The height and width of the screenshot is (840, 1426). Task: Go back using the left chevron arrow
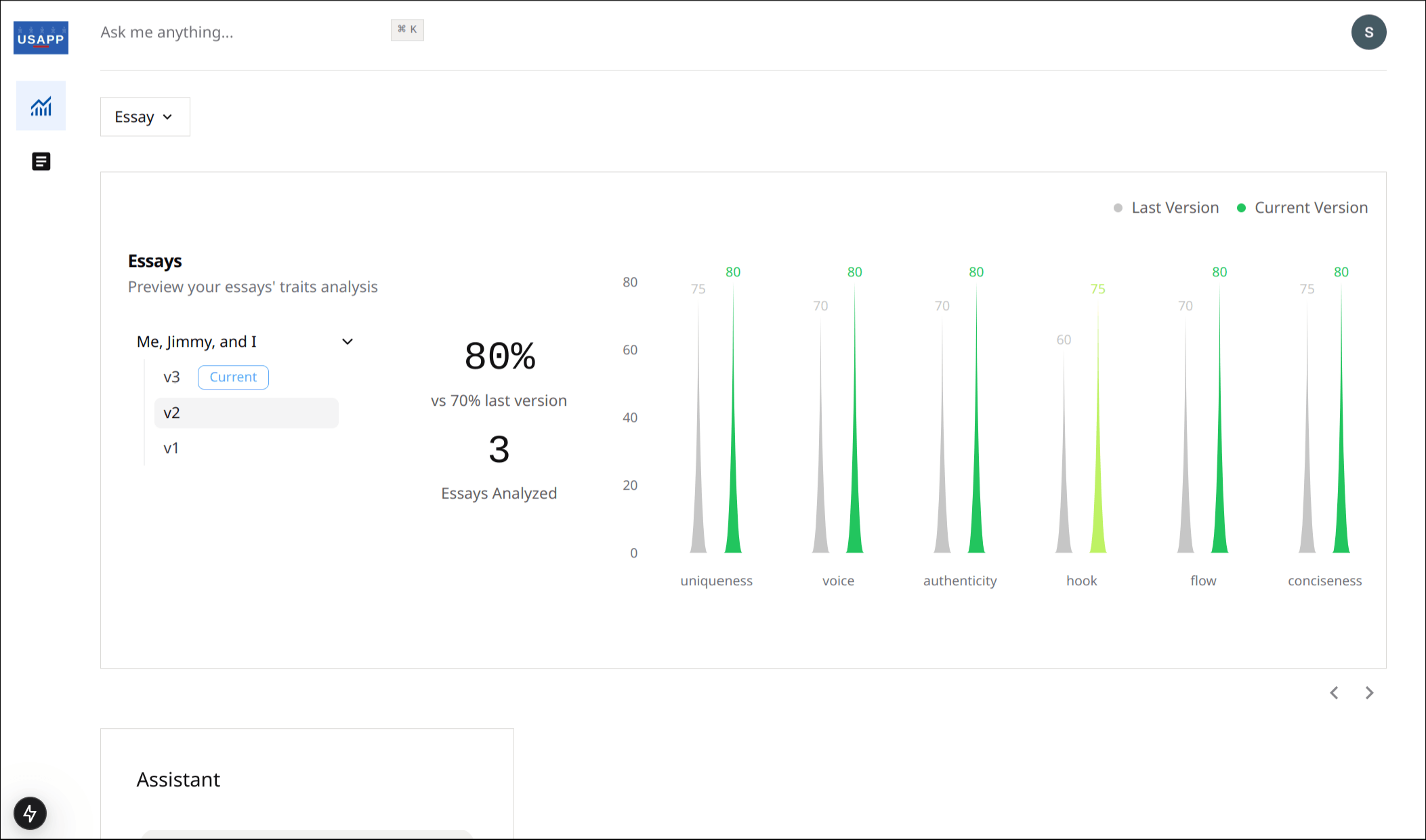pos(1333,693)
